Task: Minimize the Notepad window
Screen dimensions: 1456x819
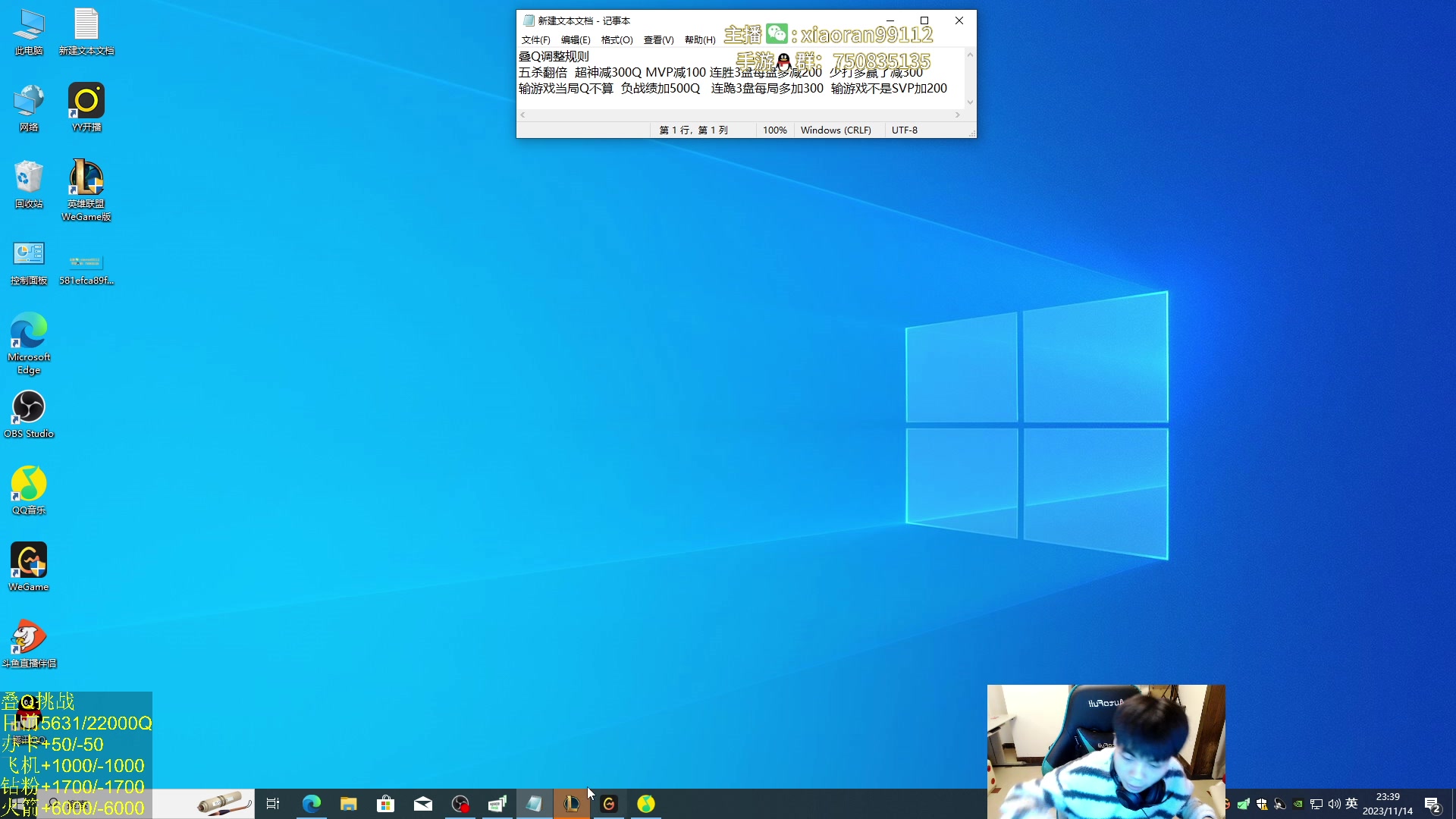Action: pyautogui.click(x=890, y=20)
